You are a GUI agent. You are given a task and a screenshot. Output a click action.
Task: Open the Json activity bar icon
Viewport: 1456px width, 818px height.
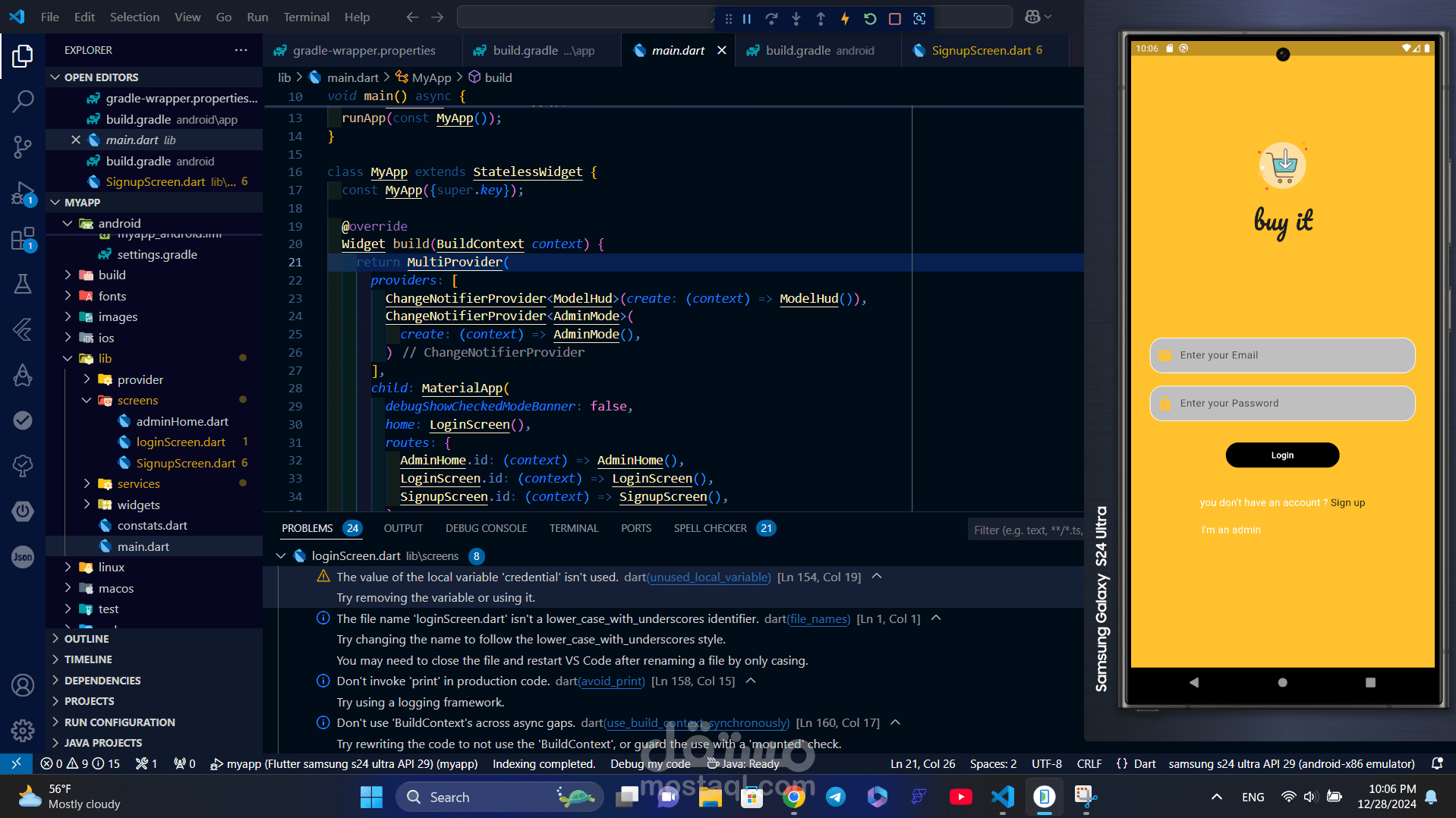[23, 557]
